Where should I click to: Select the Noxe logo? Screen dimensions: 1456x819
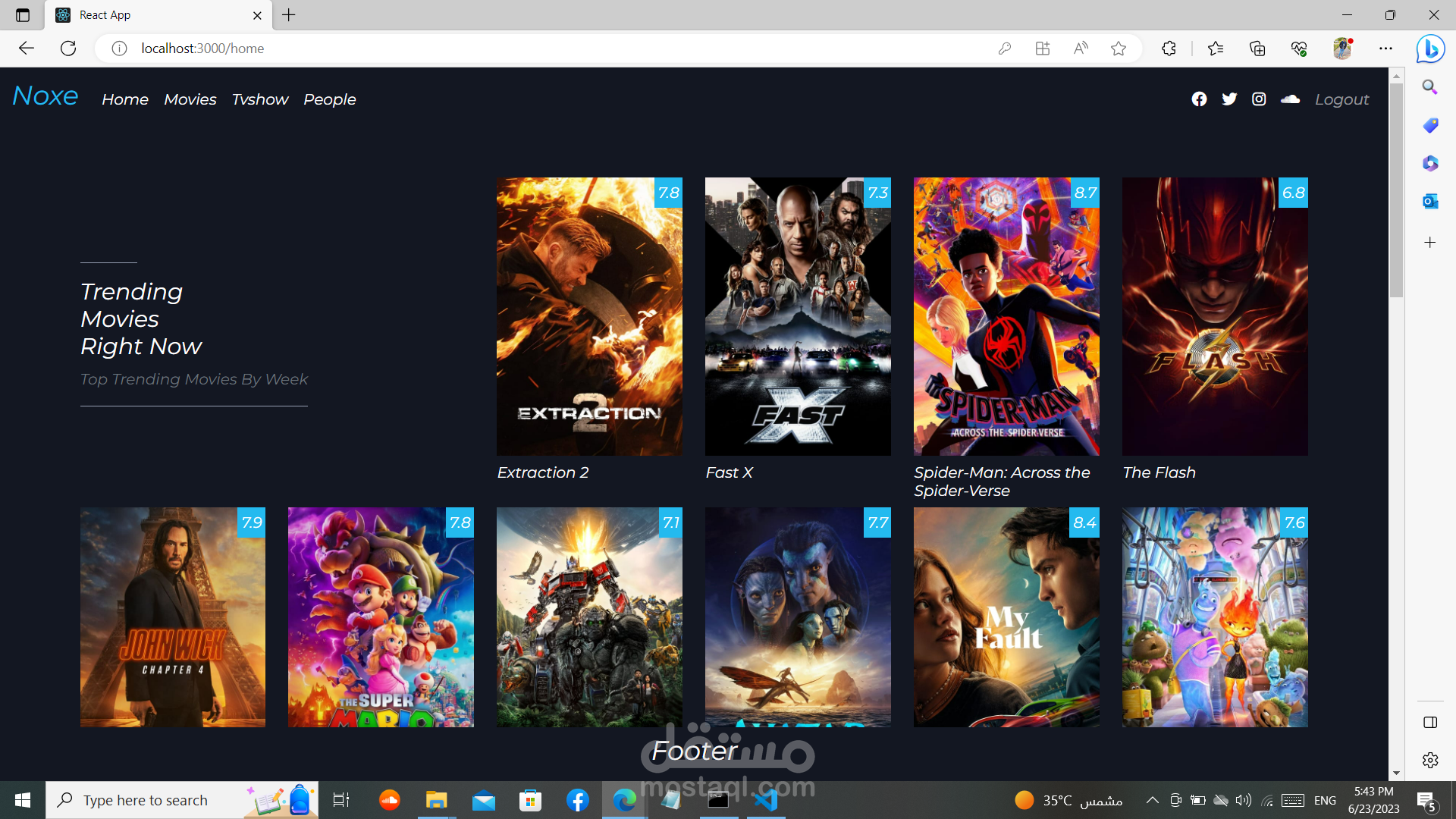point(44,96)
